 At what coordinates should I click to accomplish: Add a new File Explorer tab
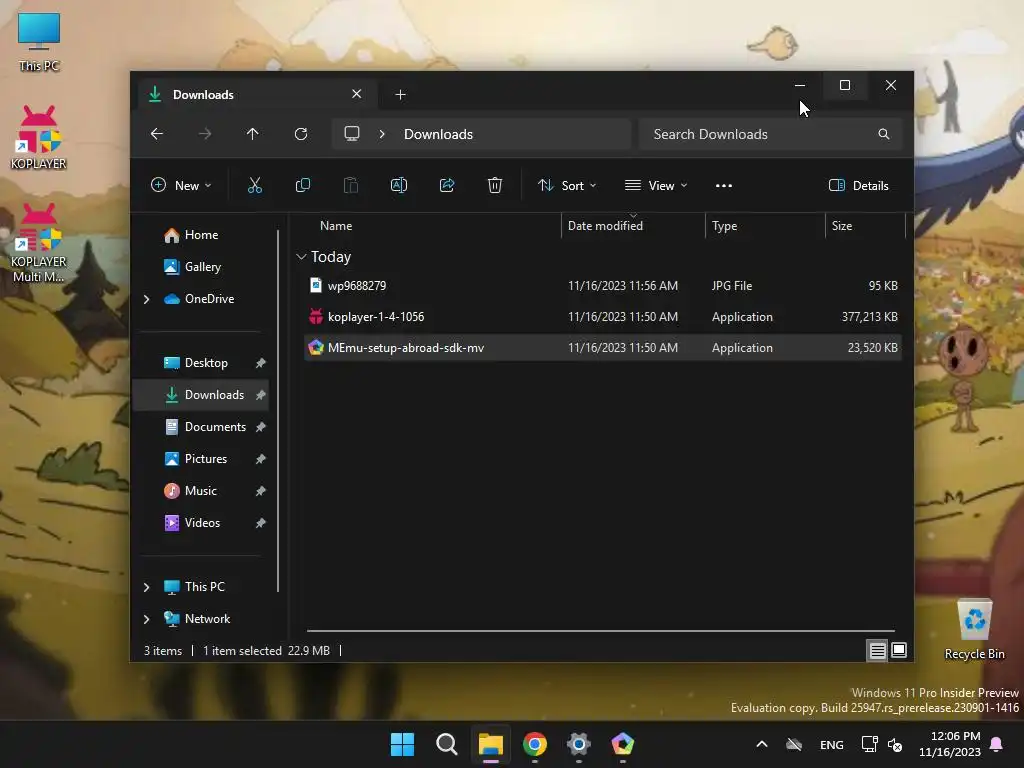[400, 95]
